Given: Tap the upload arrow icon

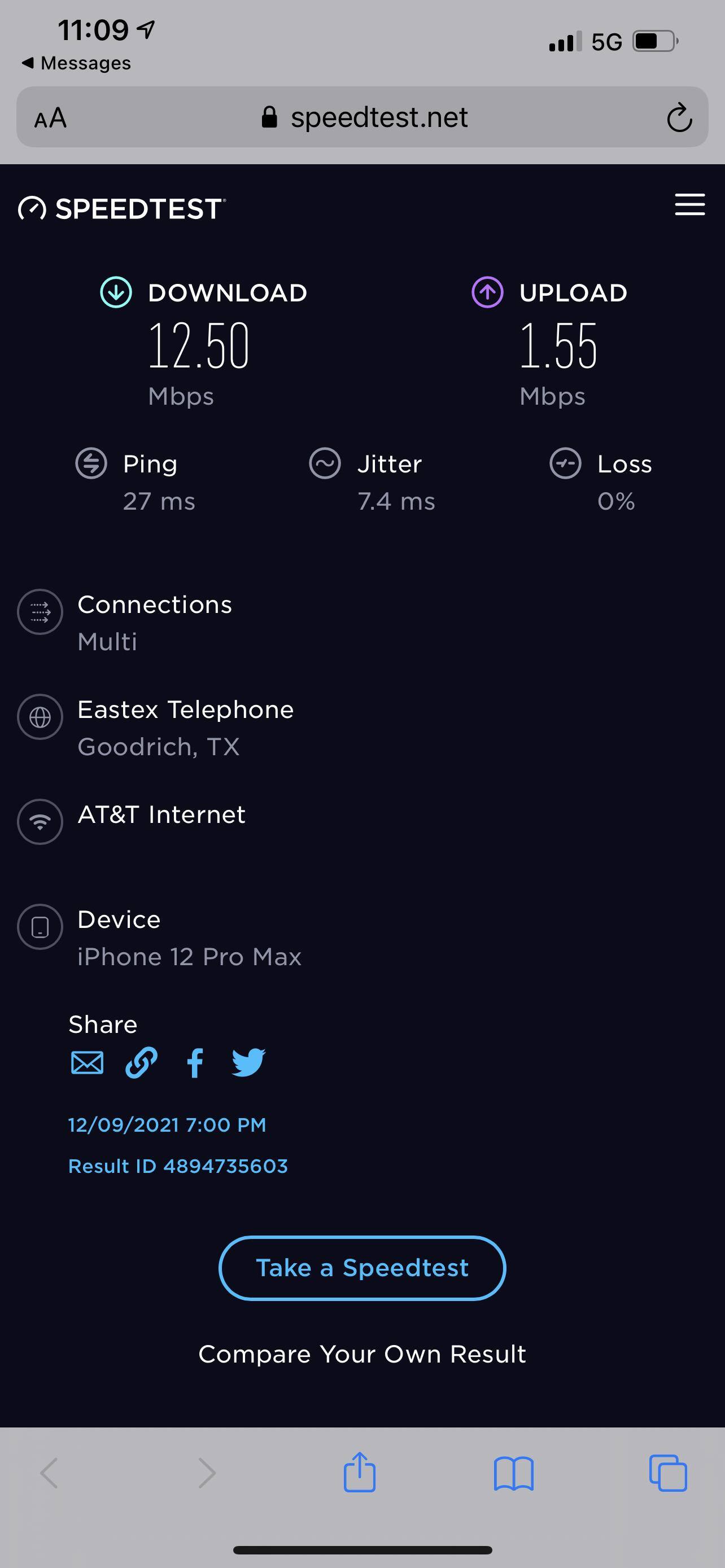Looking at the screenshot, I should 488,292.
